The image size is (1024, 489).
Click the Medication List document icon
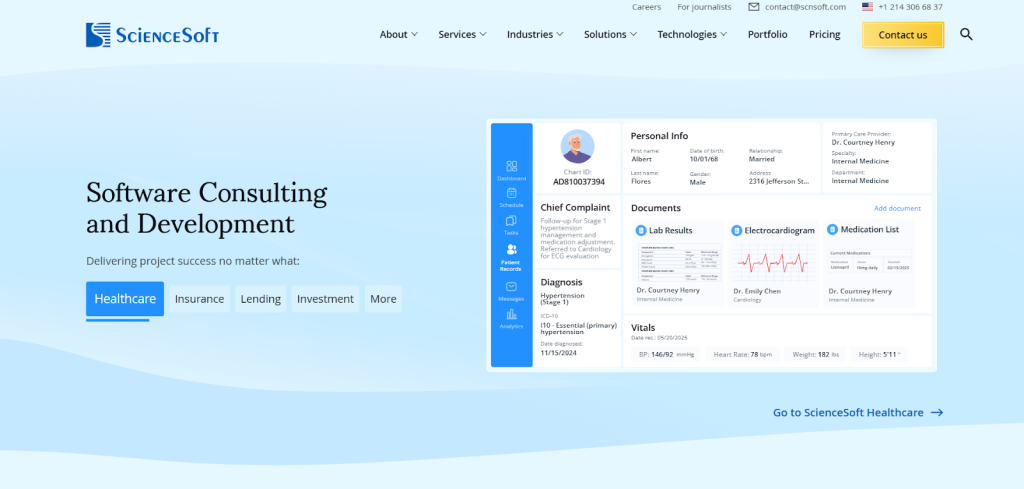(833, 230)
